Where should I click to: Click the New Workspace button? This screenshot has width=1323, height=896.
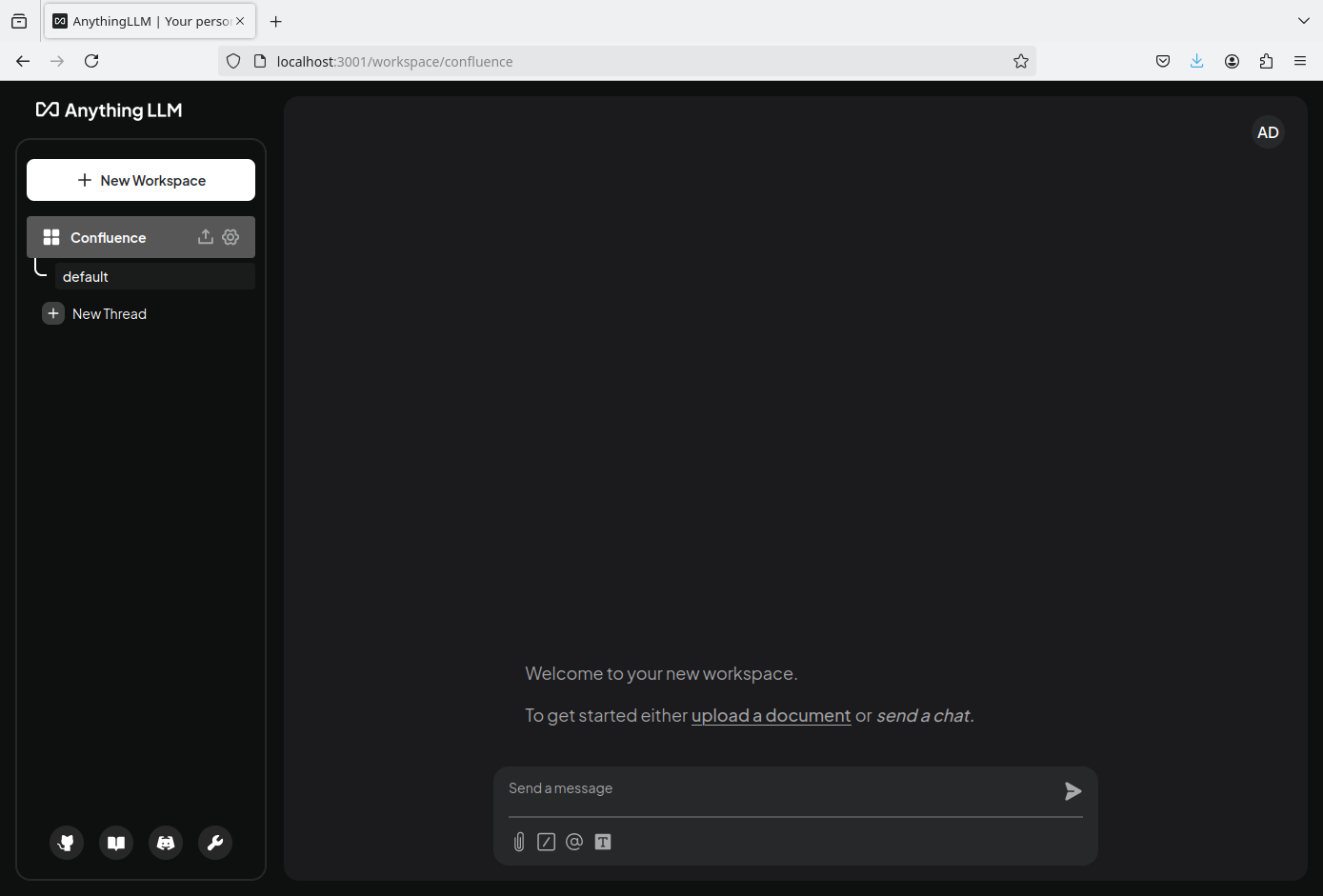click(141, 180)
